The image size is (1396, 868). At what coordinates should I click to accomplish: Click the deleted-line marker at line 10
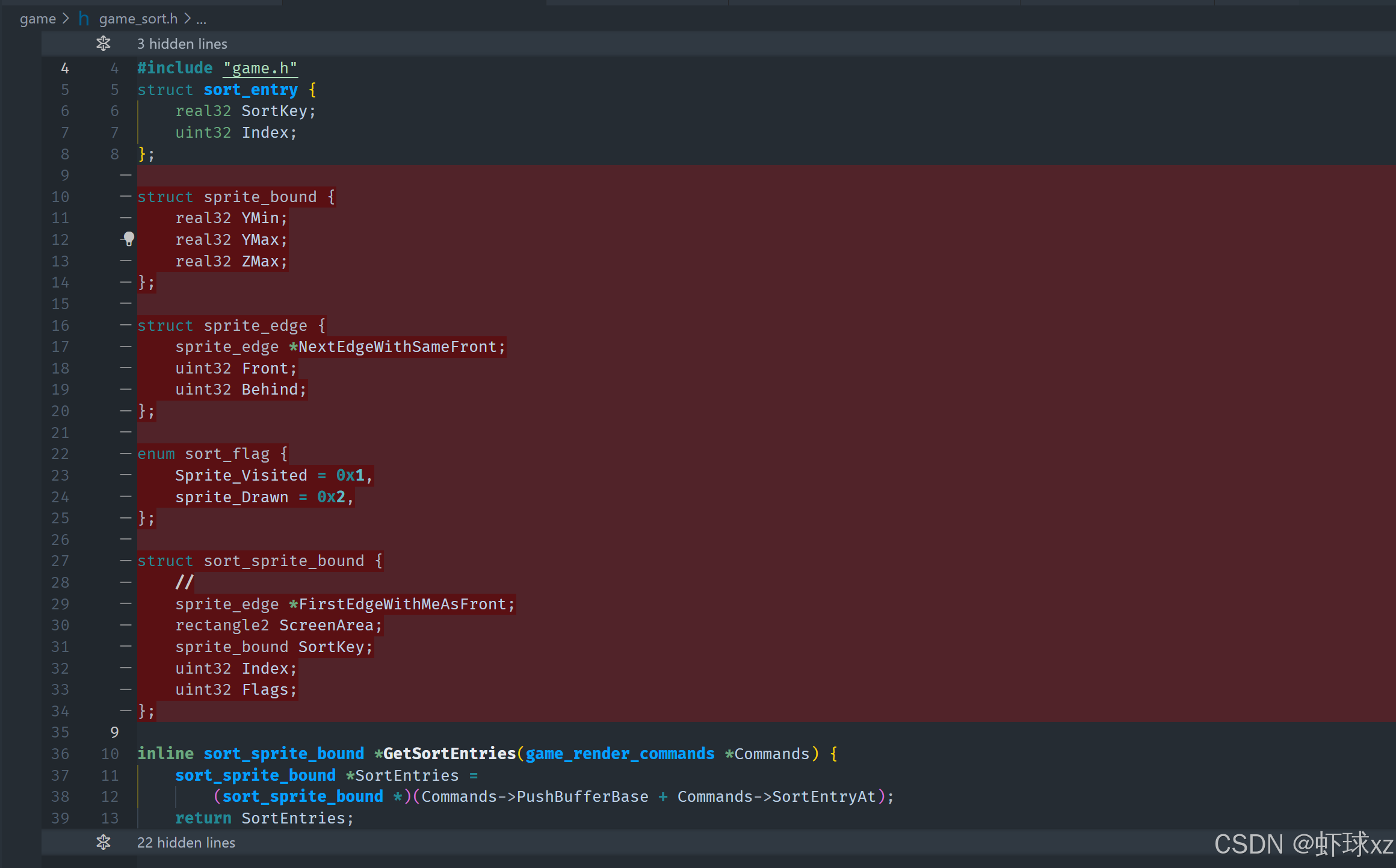[x=125, y=197]
